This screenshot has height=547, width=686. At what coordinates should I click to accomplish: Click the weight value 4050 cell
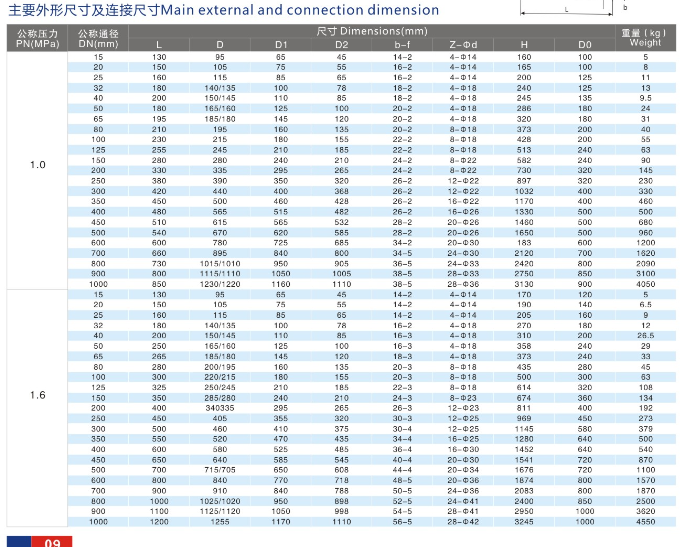[645, 284]
